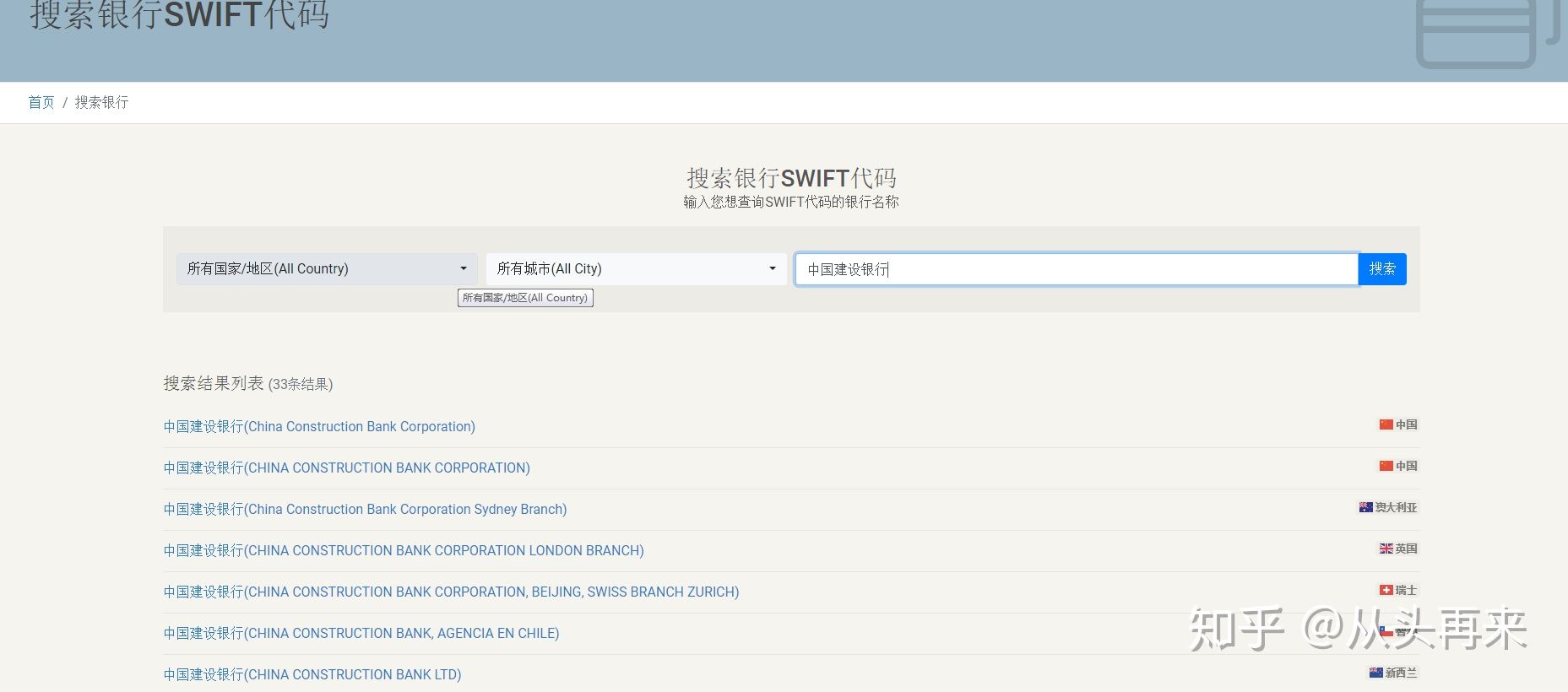Click the Australia flag icon beside Sydney Branch

(x=1365, y=507)
